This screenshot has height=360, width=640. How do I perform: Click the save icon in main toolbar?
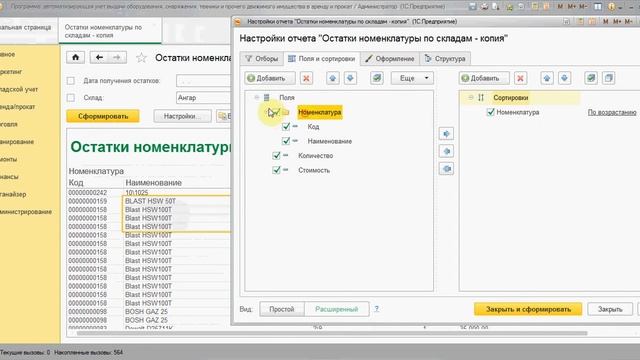pyautogui.click(x=473, y=7)
